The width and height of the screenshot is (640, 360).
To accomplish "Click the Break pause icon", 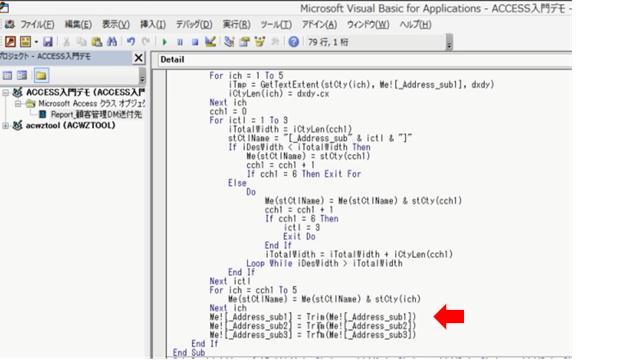I will [180, 42].
